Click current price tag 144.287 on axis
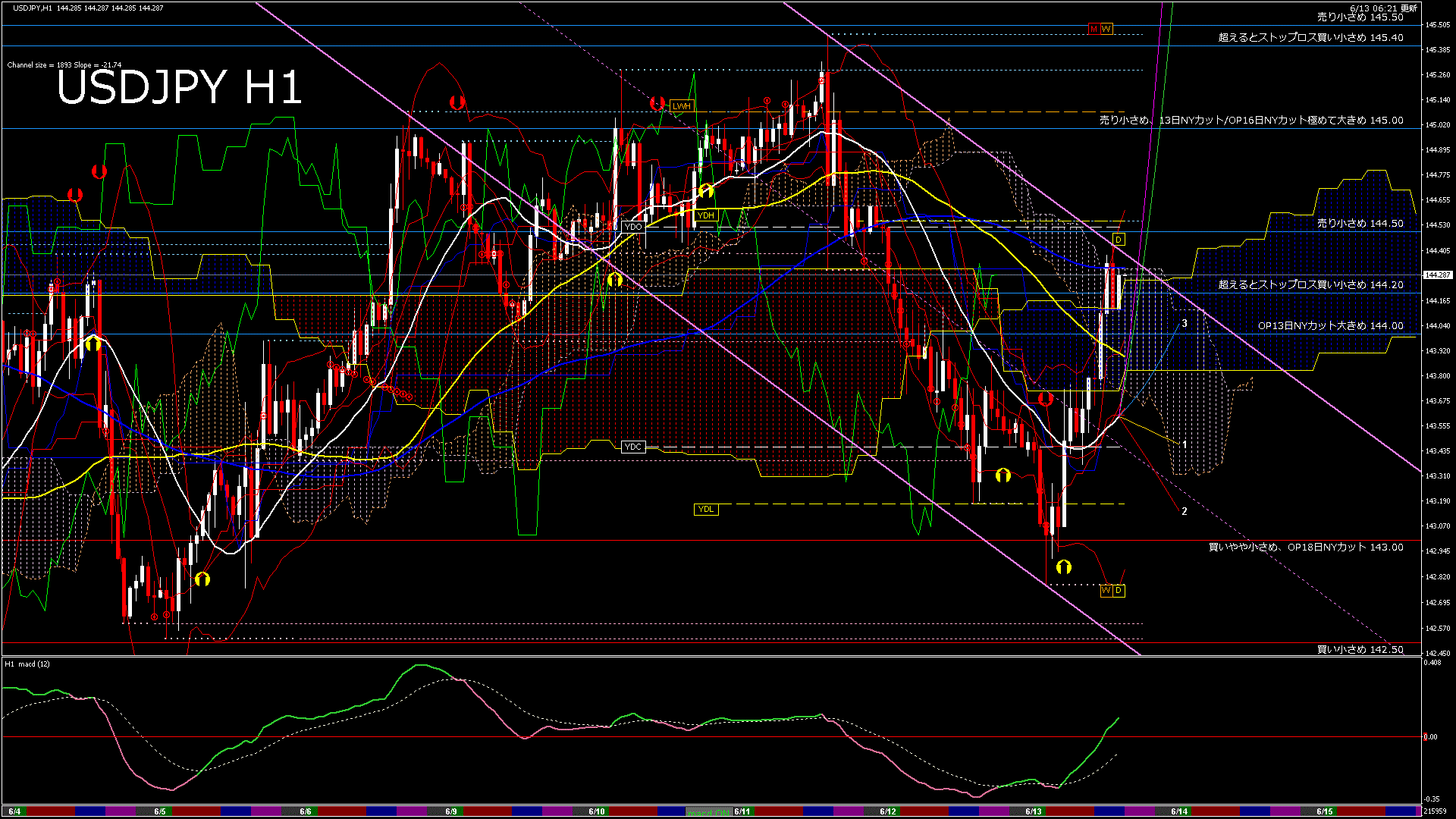 pos(1438,275)
